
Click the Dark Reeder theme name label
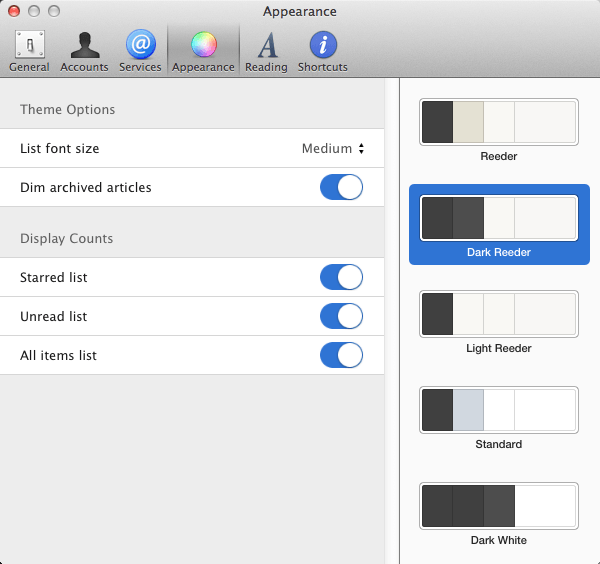coord(499,252)
